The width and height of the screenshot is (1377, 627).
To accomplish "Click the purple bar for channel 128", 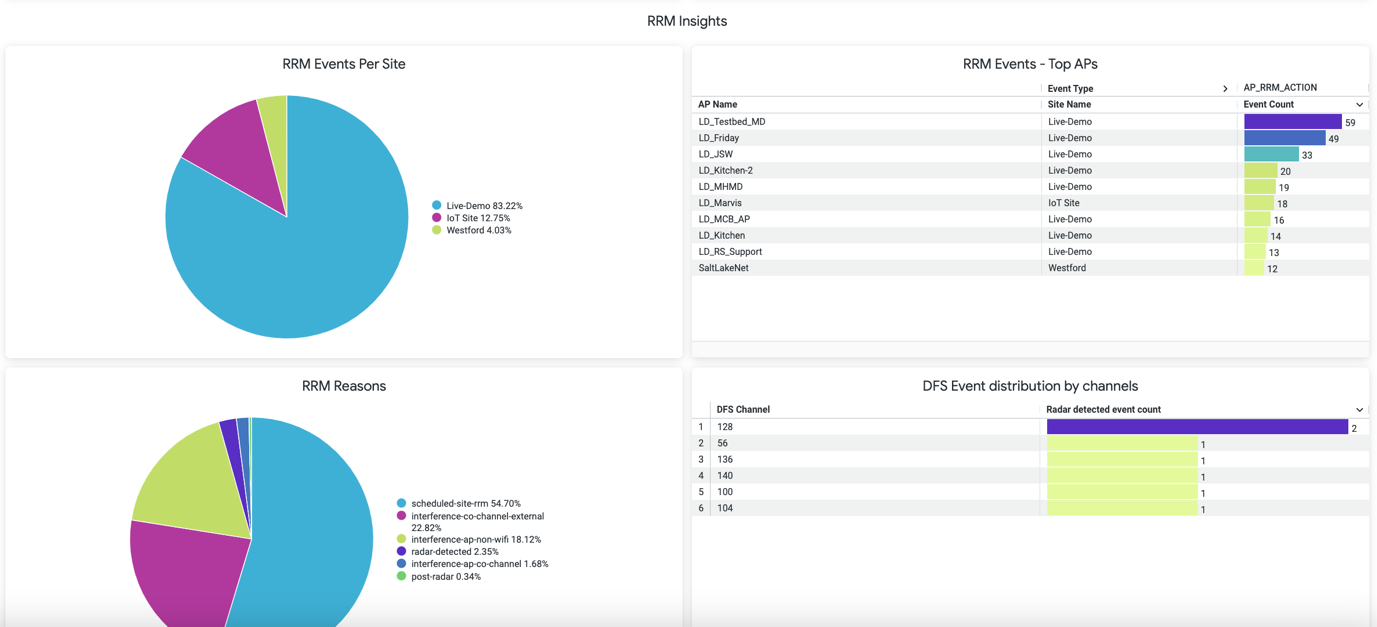I will [1196, 427].
